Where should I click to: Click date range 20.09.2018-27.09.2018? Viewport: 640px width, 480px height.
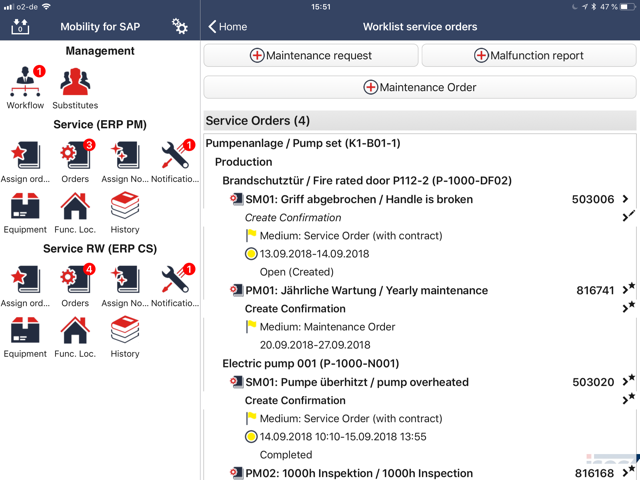pos(315,345)
